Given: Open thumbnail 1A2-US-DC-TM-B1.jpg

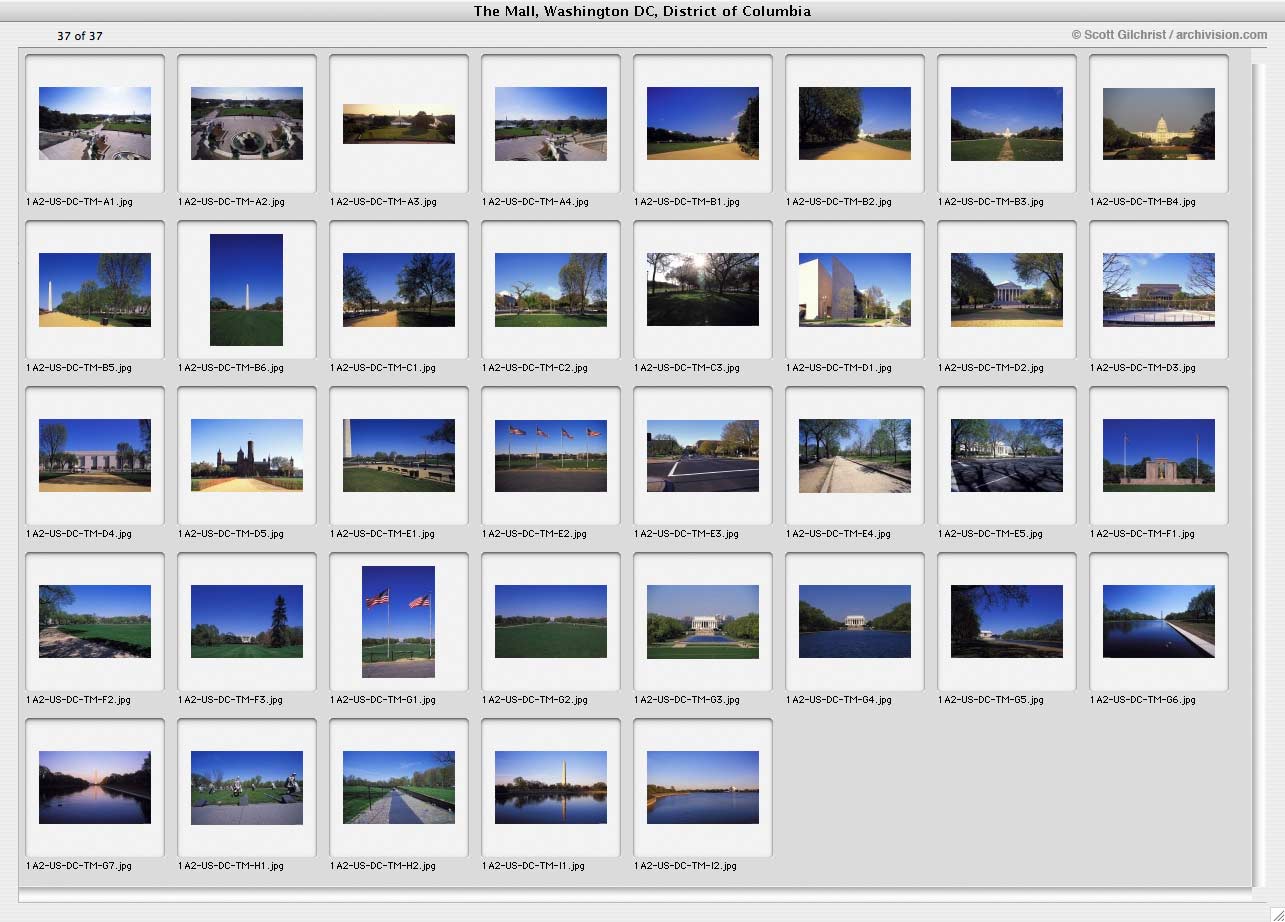Looking at the screenshot, I should tap(703, 123).
